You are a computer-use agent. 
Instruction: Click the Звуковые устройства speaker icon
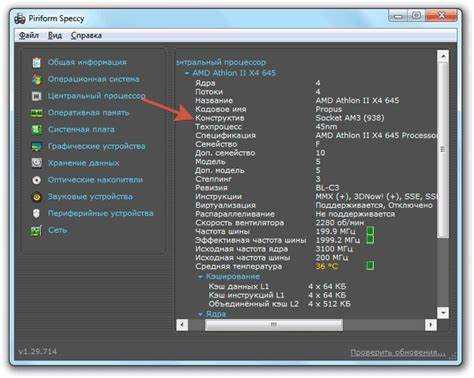[x=37, y=197]
